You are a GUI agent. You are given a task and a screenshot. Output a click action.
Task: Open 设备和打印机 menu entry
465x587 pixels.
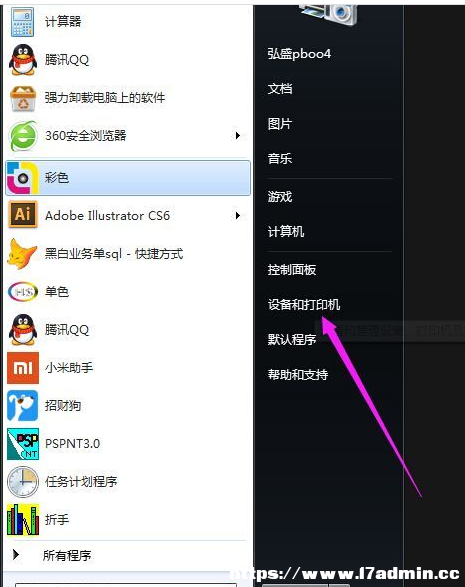click(x=304, y=305)
